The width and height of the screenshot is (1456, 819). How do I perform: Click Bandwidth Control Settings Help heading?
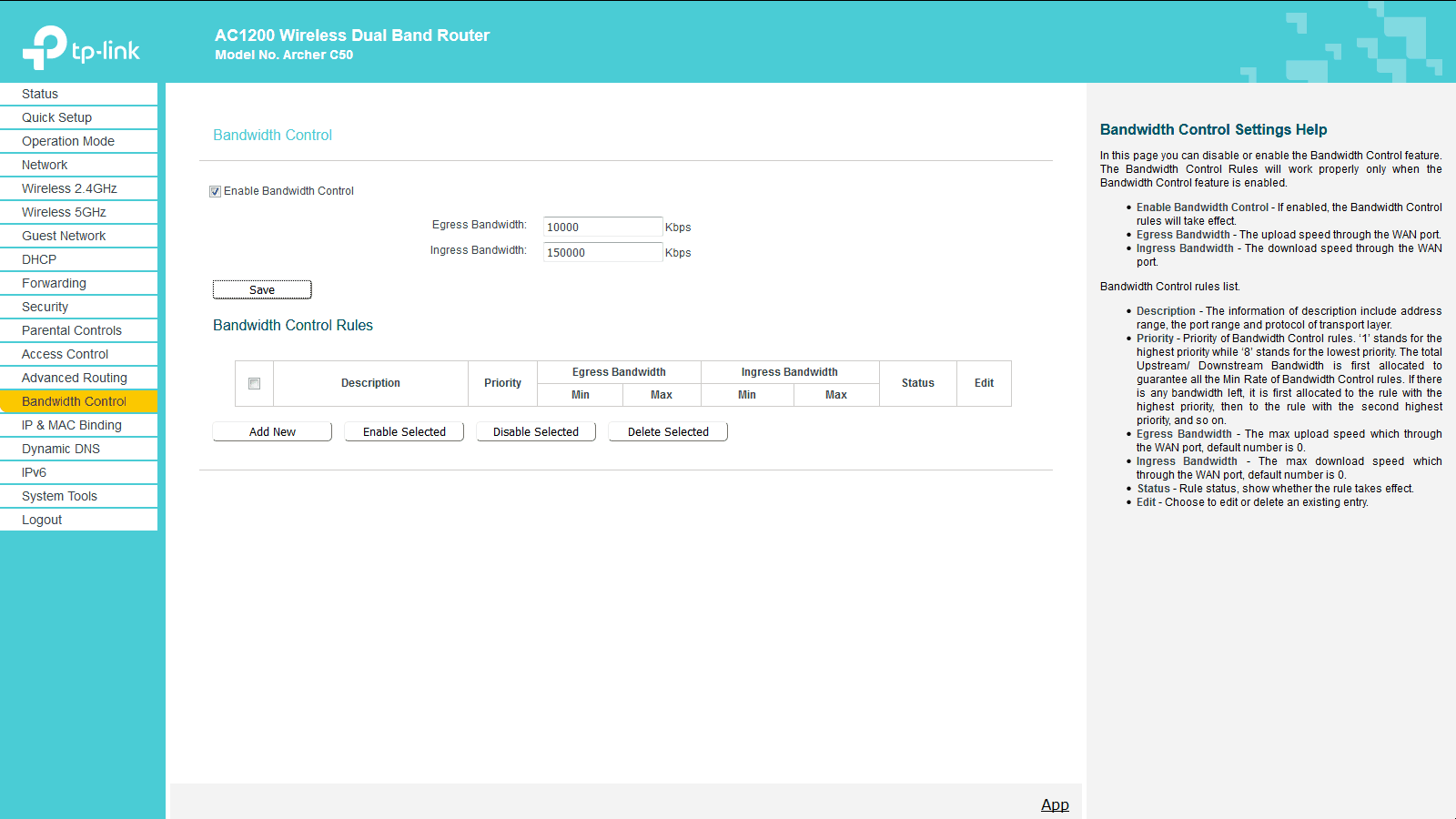[x=1213, y=129]
